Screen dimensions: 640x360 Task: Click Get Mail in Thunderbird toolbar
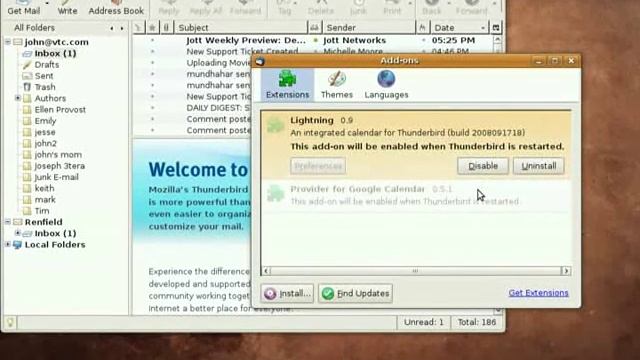point(23,8)
